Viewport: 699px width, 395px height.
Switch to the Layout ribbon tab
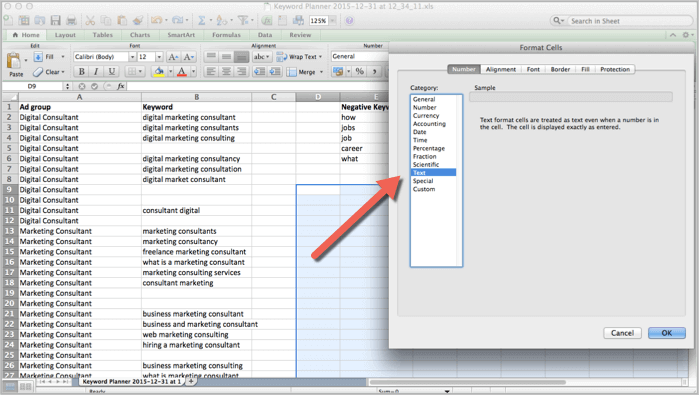click(65, 35)
